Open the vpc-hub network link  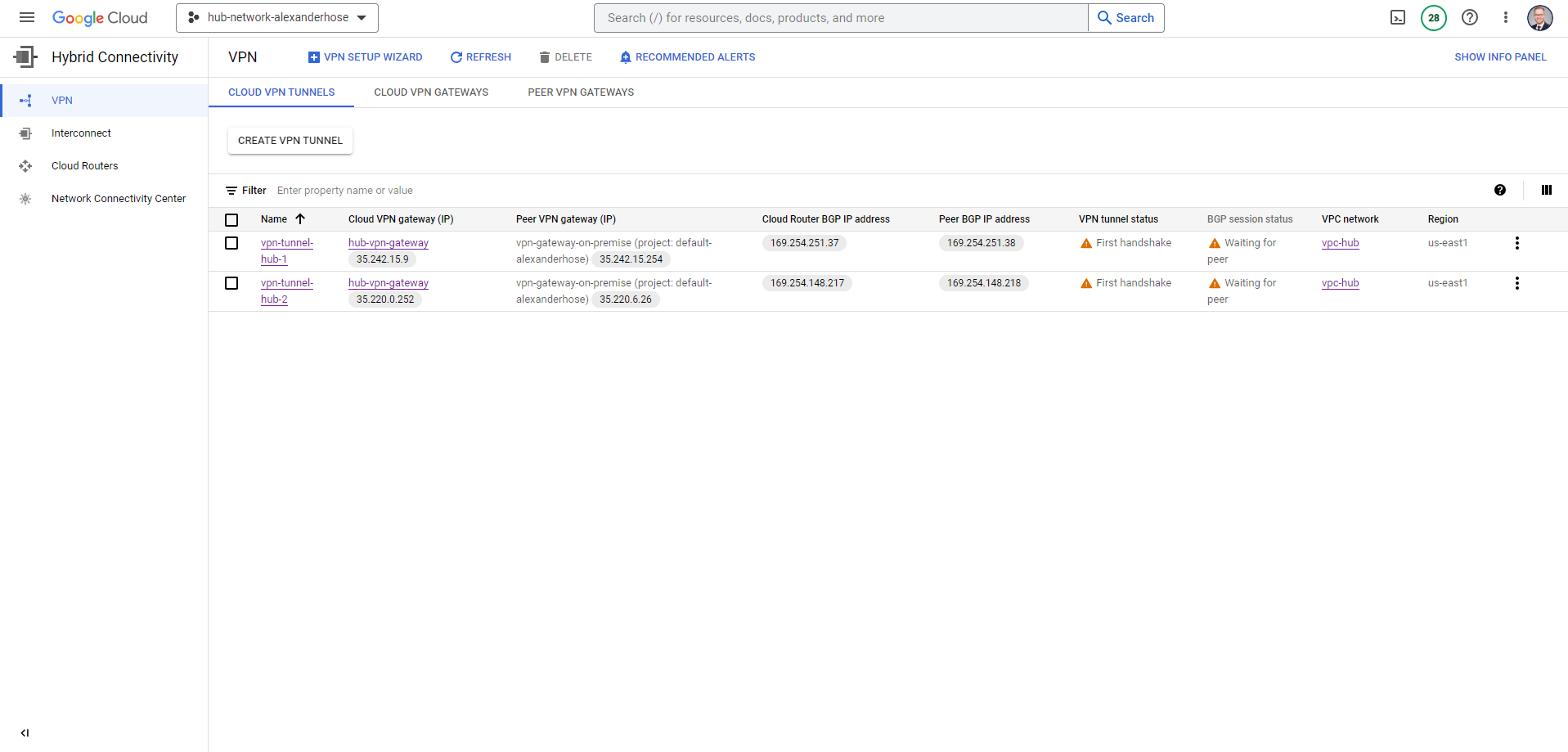click(x=1340, y=243)
